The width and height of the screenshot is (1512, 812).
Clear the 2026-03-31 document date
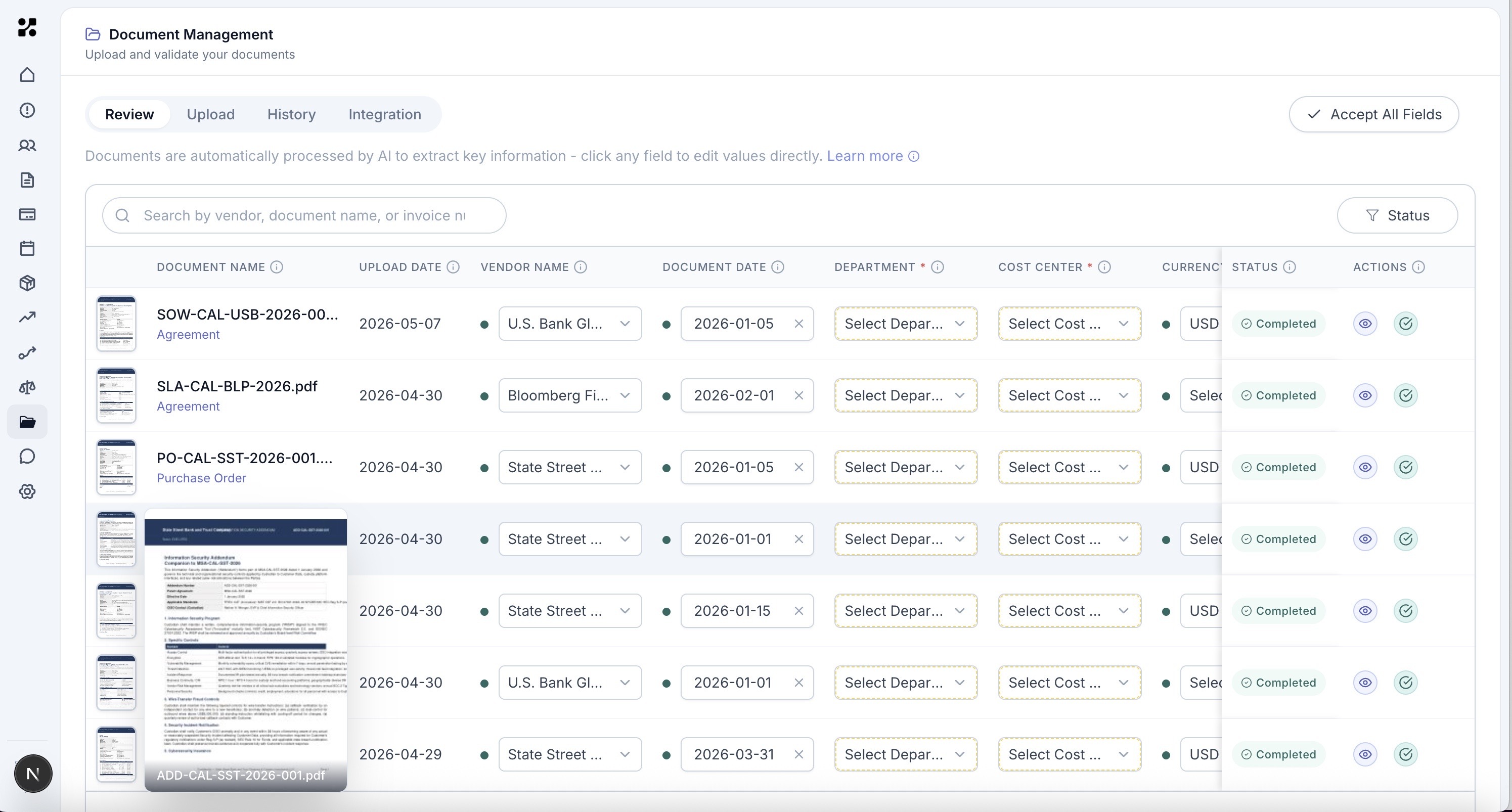pyautogui.click(x=798, y=754)
